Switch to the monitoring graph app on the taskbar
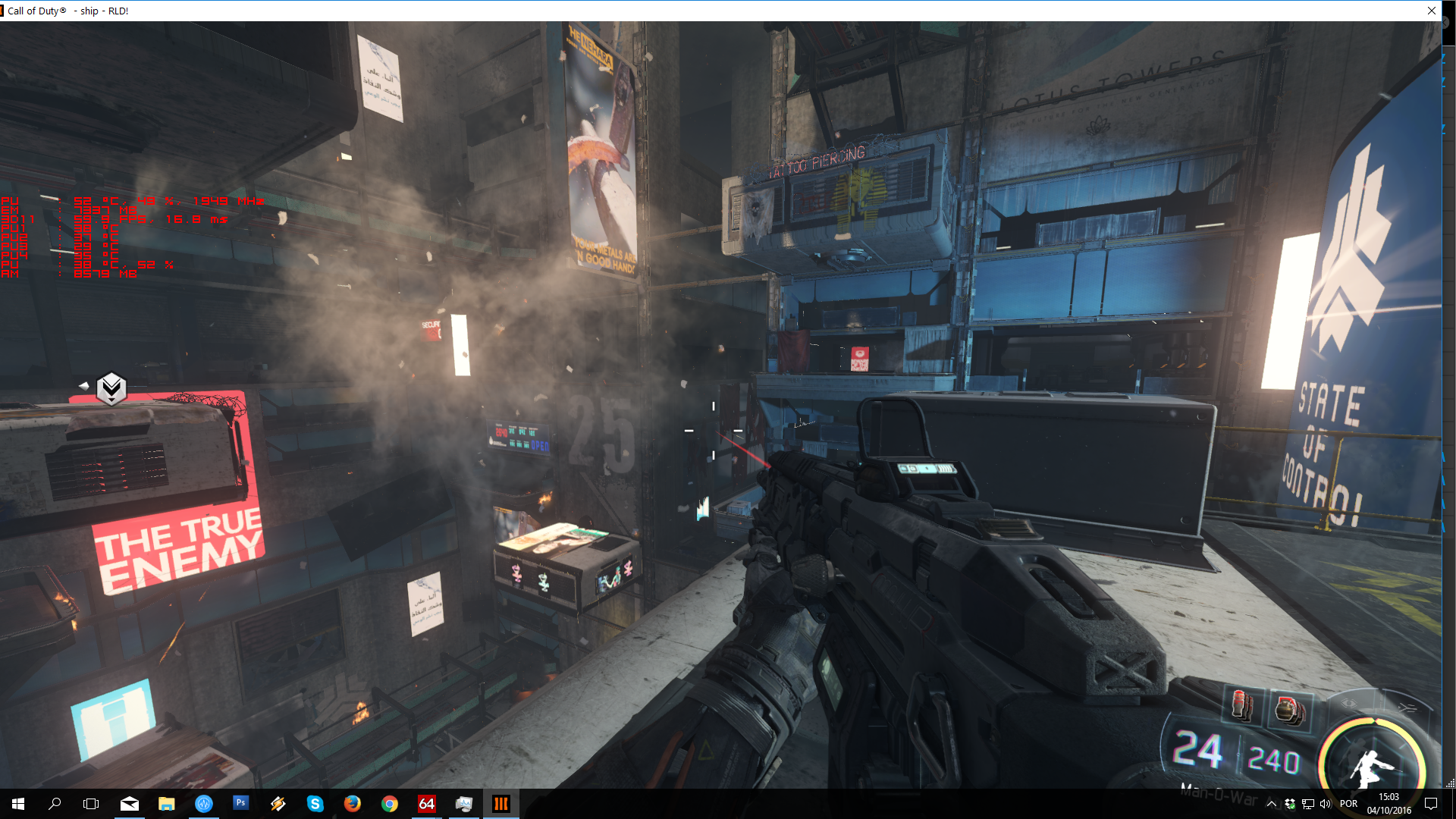1456x819 pixels. tap(464, 804)
